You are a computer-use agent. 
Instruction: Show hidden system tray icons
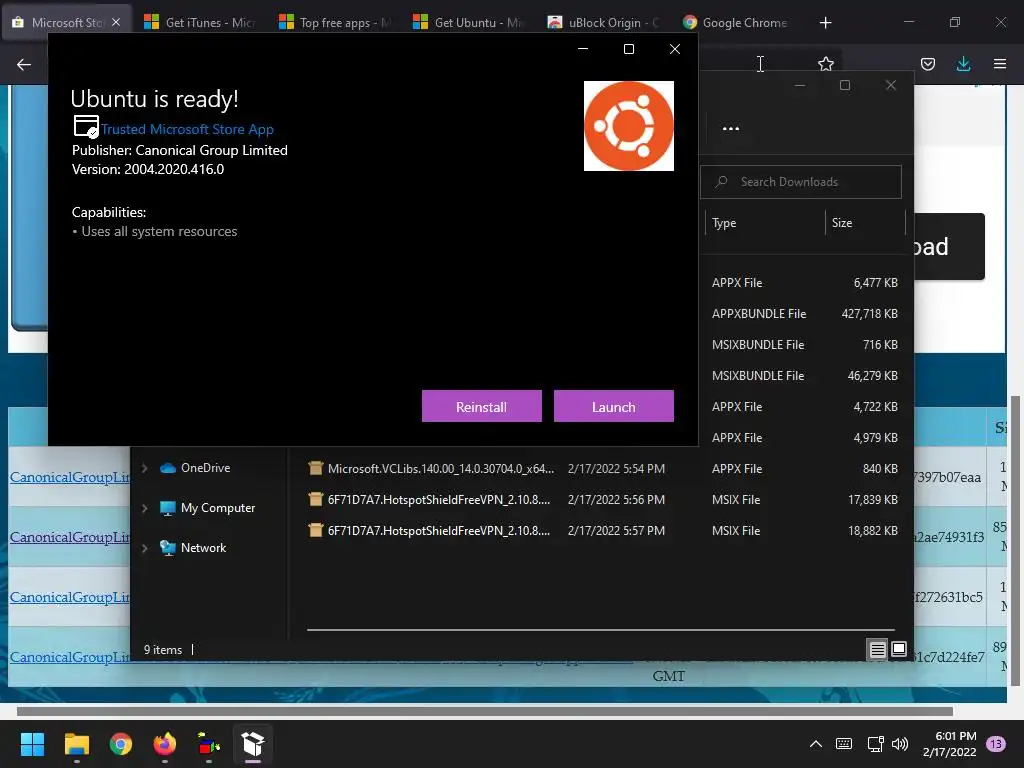(816, 744)
